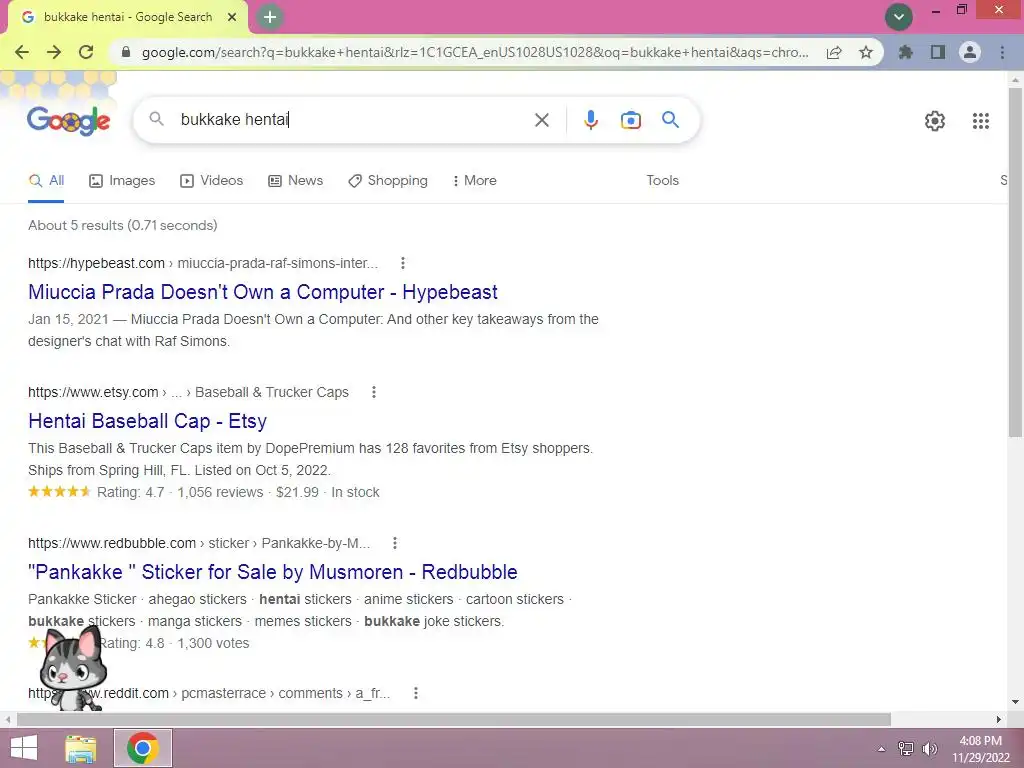Close the Google Search tab
This screenshot has height=768, width=1024.
[x=232, y=18]
